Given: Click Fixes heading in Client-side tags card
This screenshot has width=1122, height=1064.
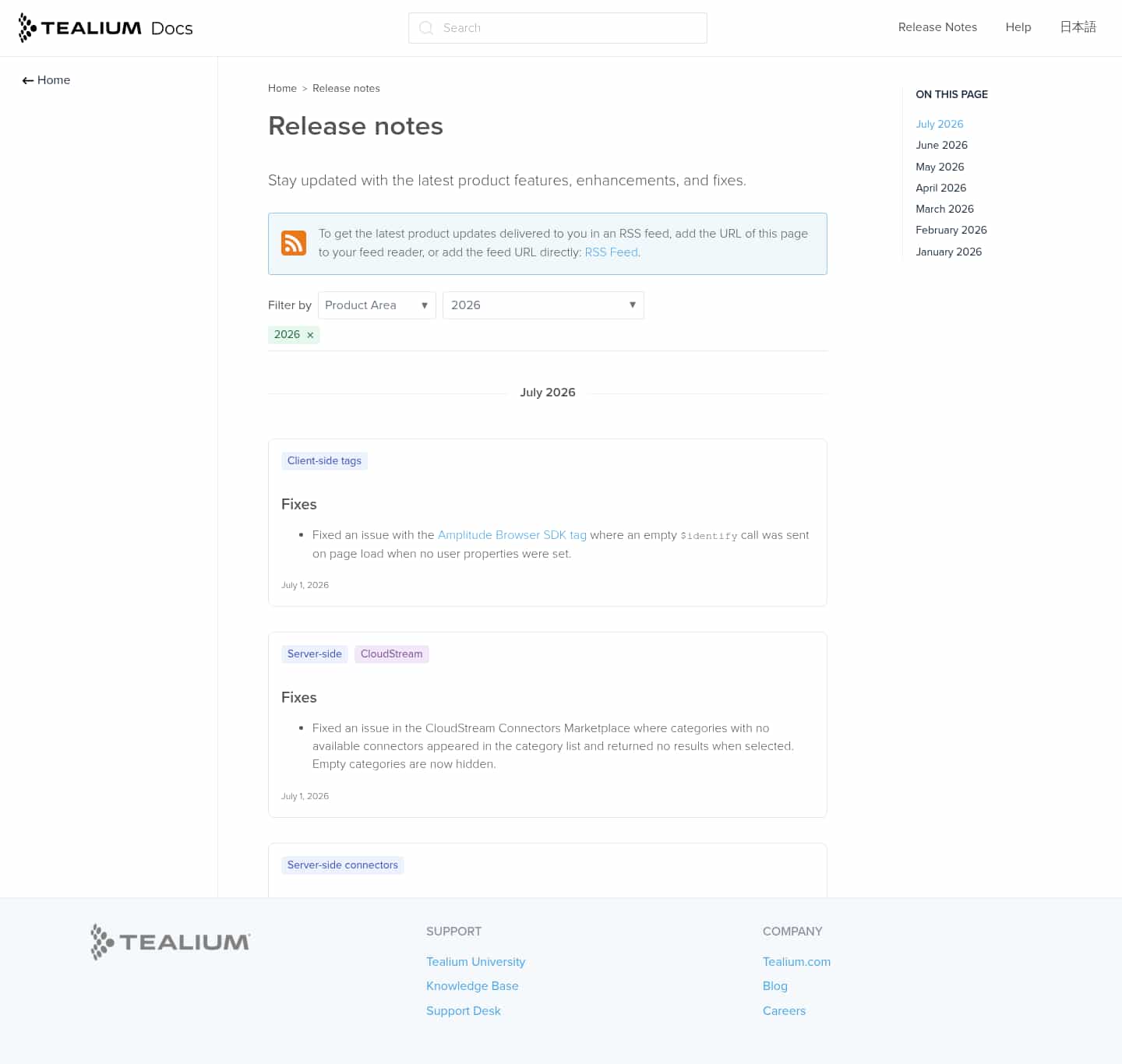Looking at the screenshot, I should [298, 505].
